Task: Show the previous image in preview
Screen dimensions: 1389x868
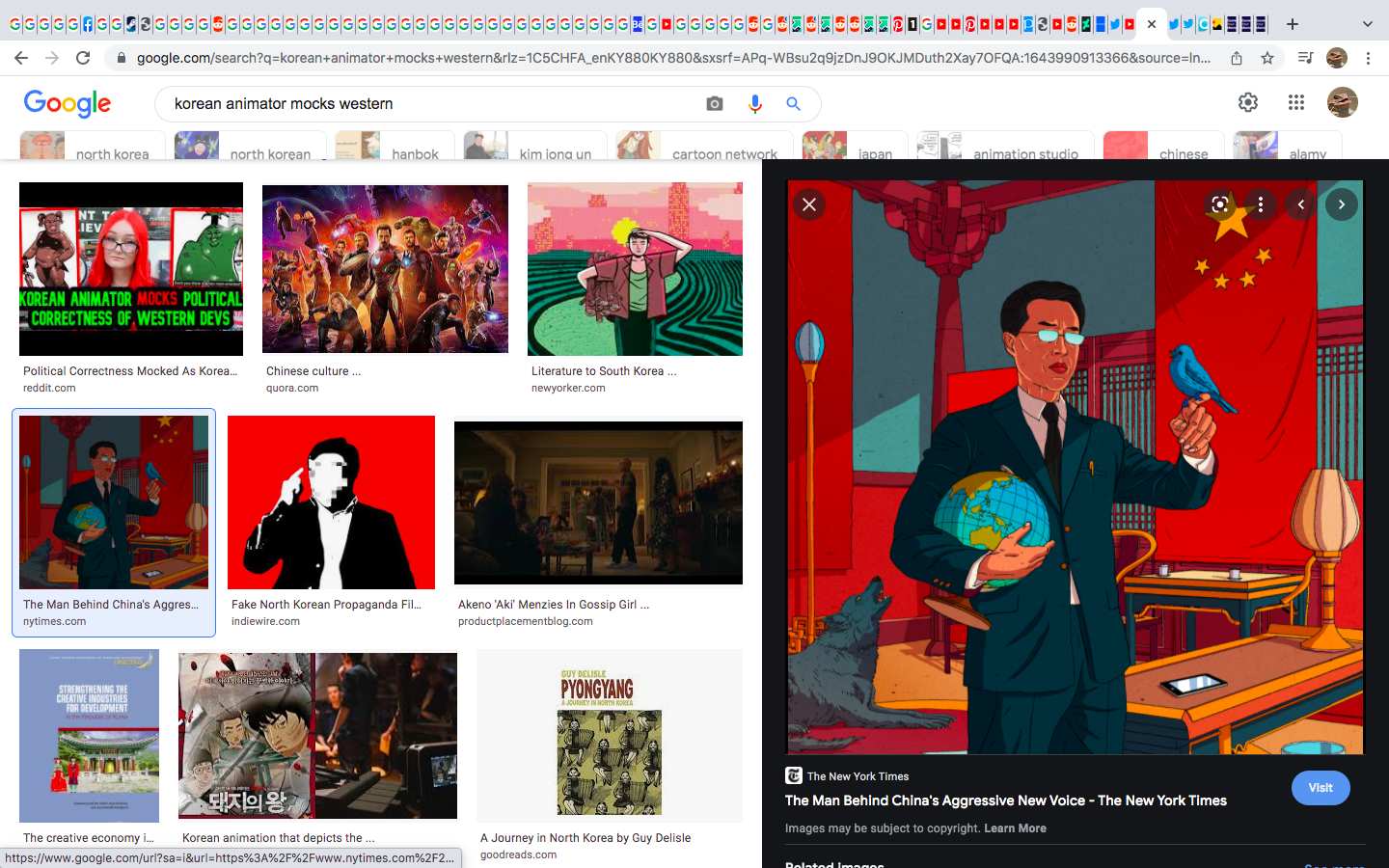Action: [x=1301, y=204]
